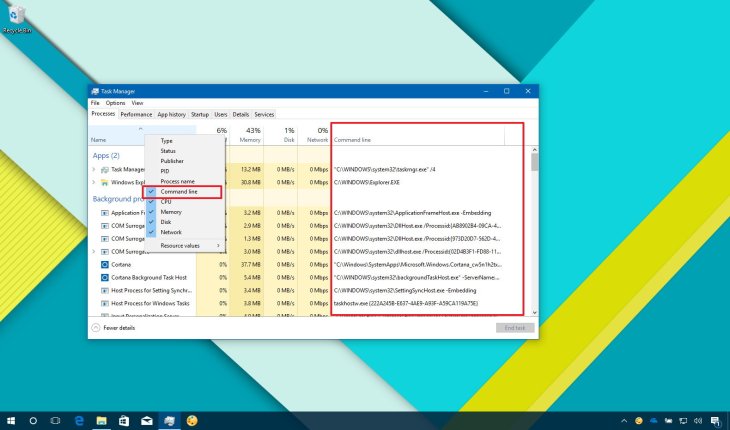This screenshot has width=730, height=430.
Task: Open the Action Center notification icon
Action: click(716, 421)
